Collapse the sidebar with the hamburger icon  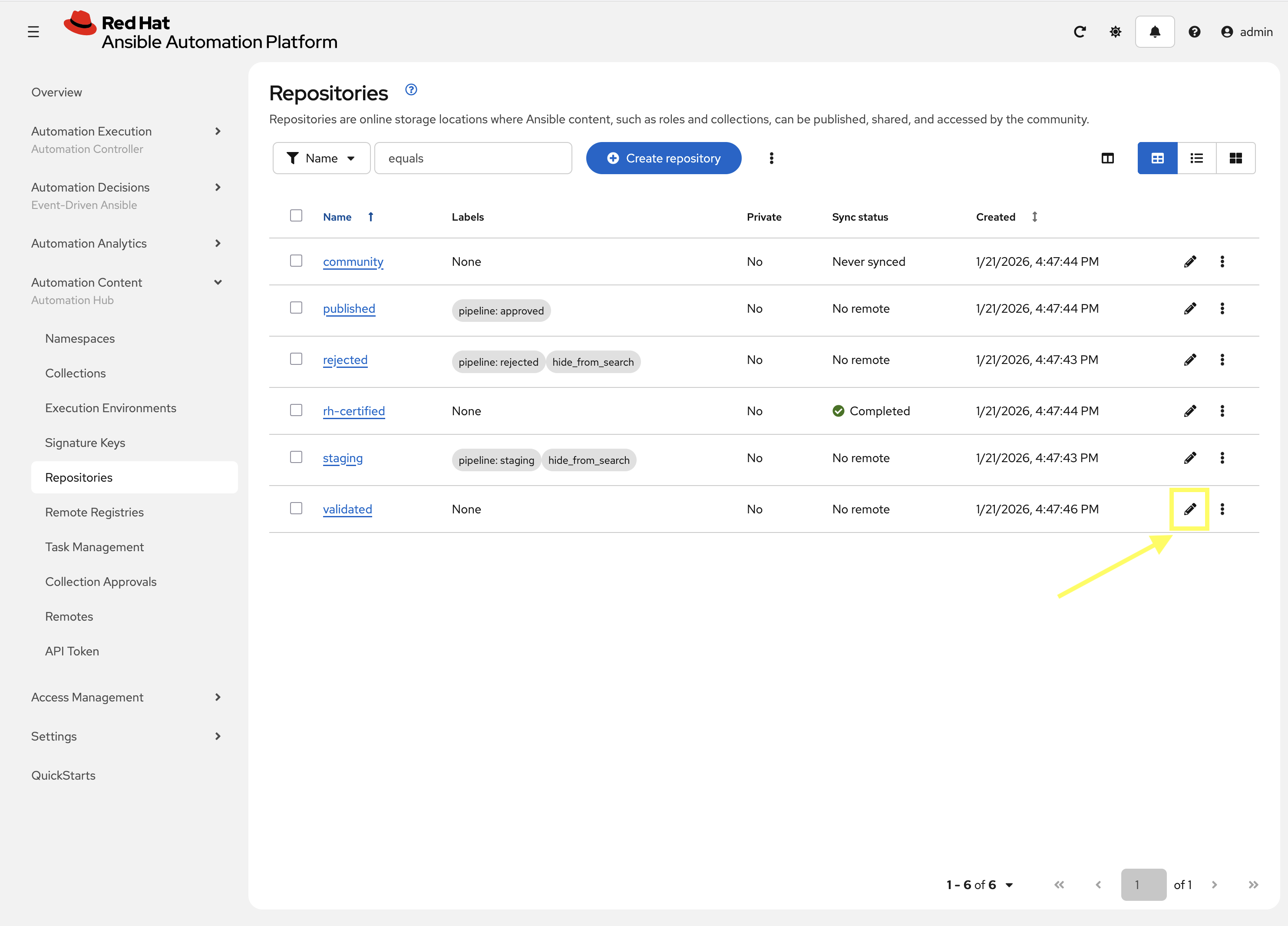[33, 32]
